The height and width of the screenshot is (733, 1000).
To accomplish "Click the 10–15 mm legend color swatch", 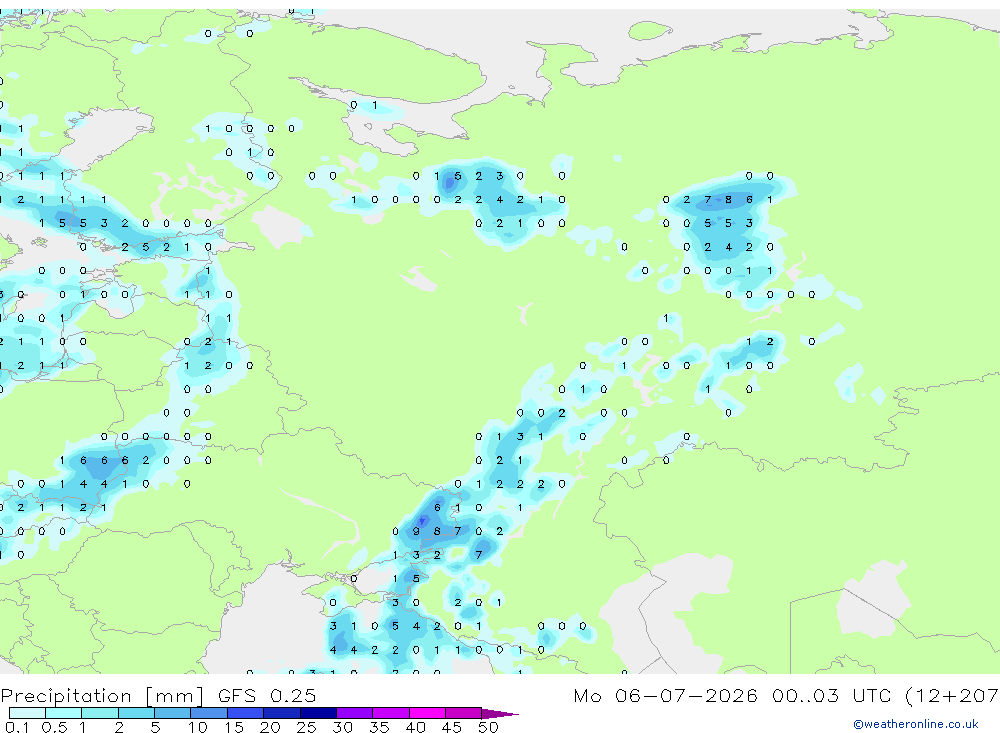I will (x=209, y=713).
